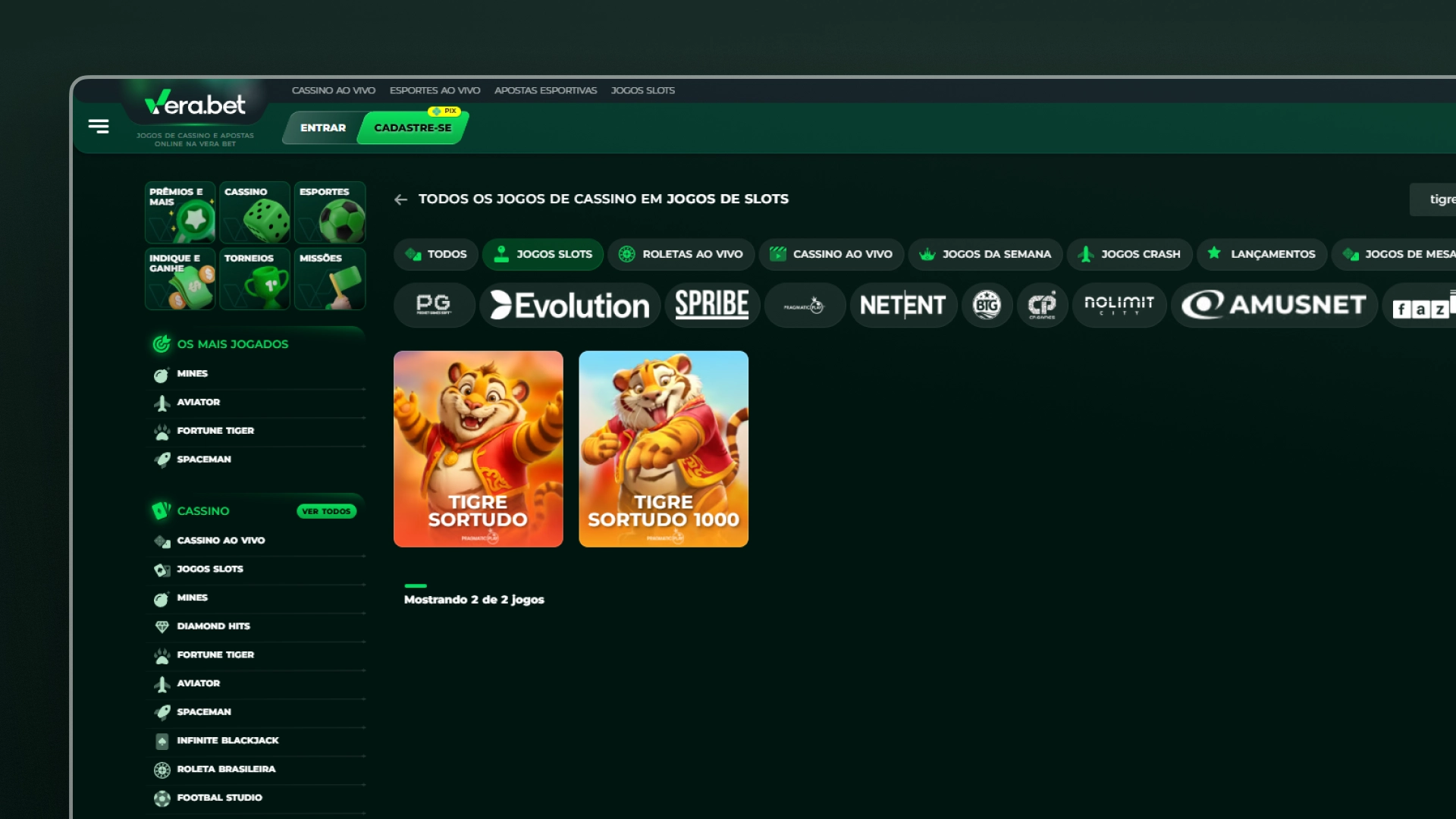Open the Missões flag tile

click(x=330, y=279)
